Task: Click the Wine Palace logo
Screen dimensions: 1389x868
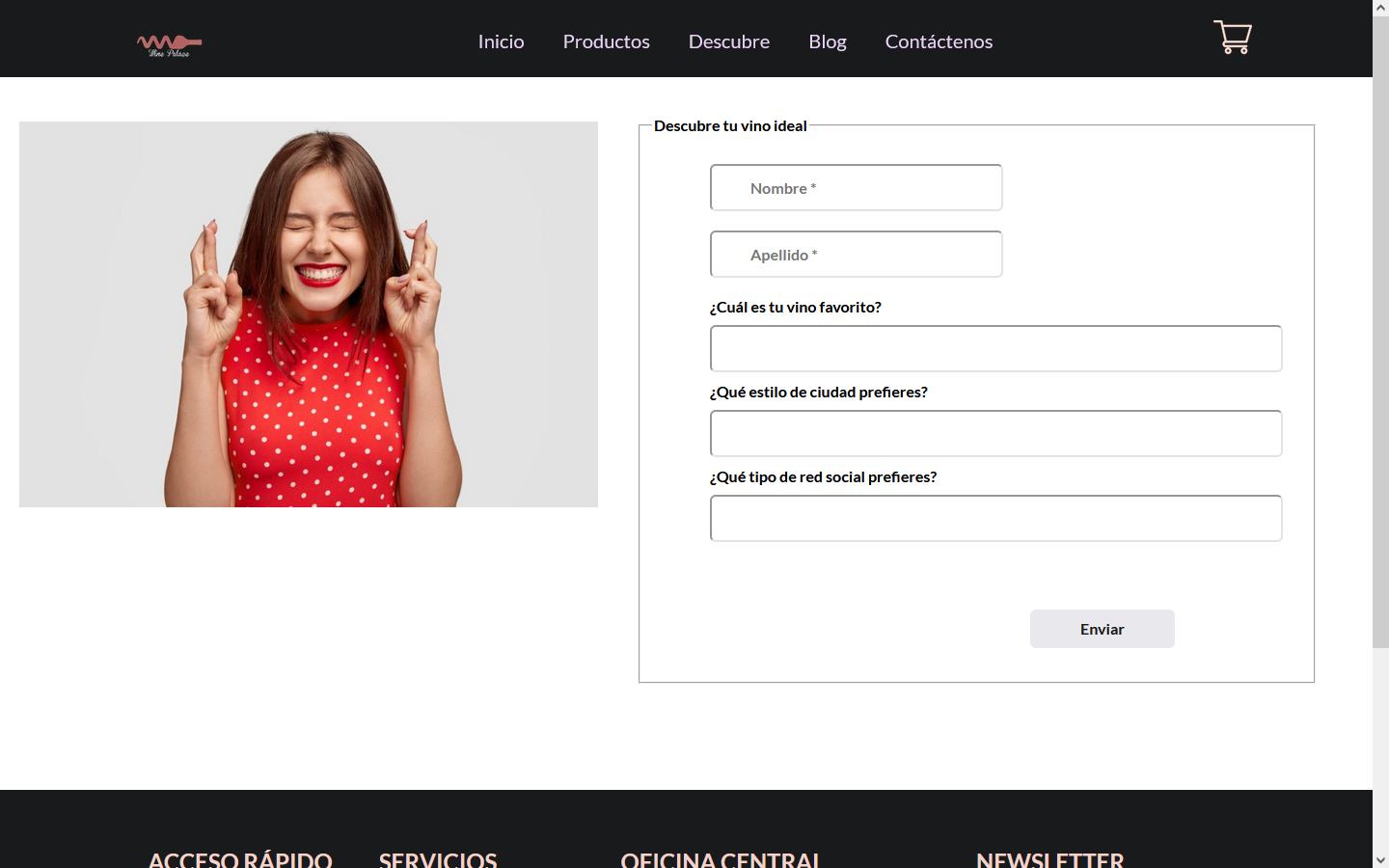Action: (170, 45)
